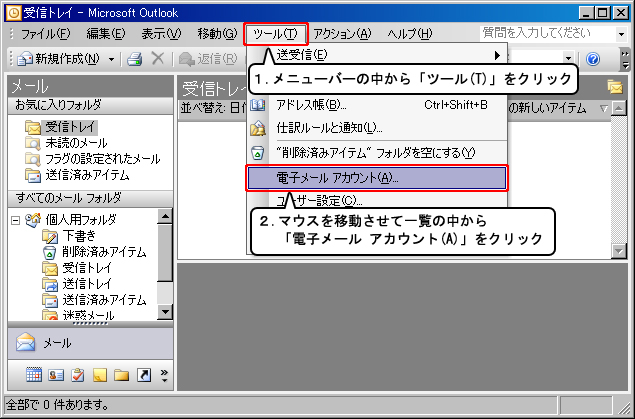Click the 新規作成(N) button
This screenshot has height=419, width=635.
point(59,59)
